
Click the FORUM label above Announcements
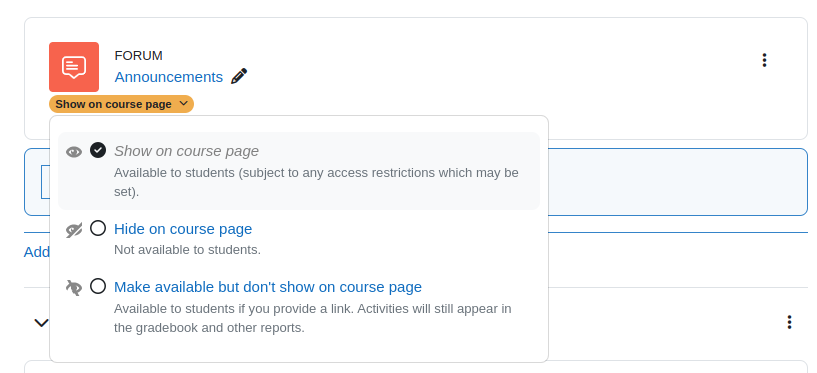(139, 55)
